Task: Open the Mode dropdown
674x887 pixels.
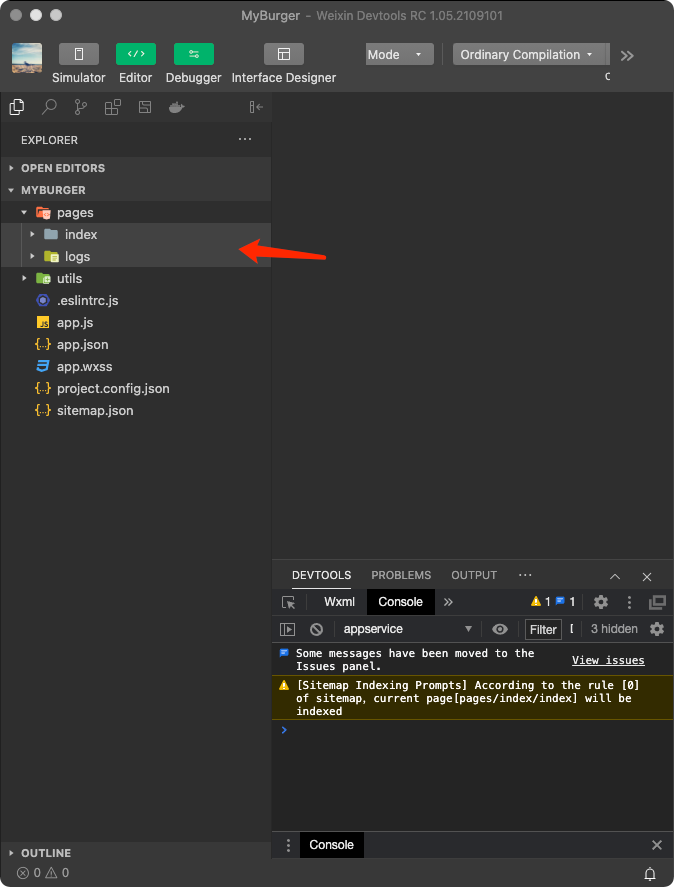Action: point(400,54)
